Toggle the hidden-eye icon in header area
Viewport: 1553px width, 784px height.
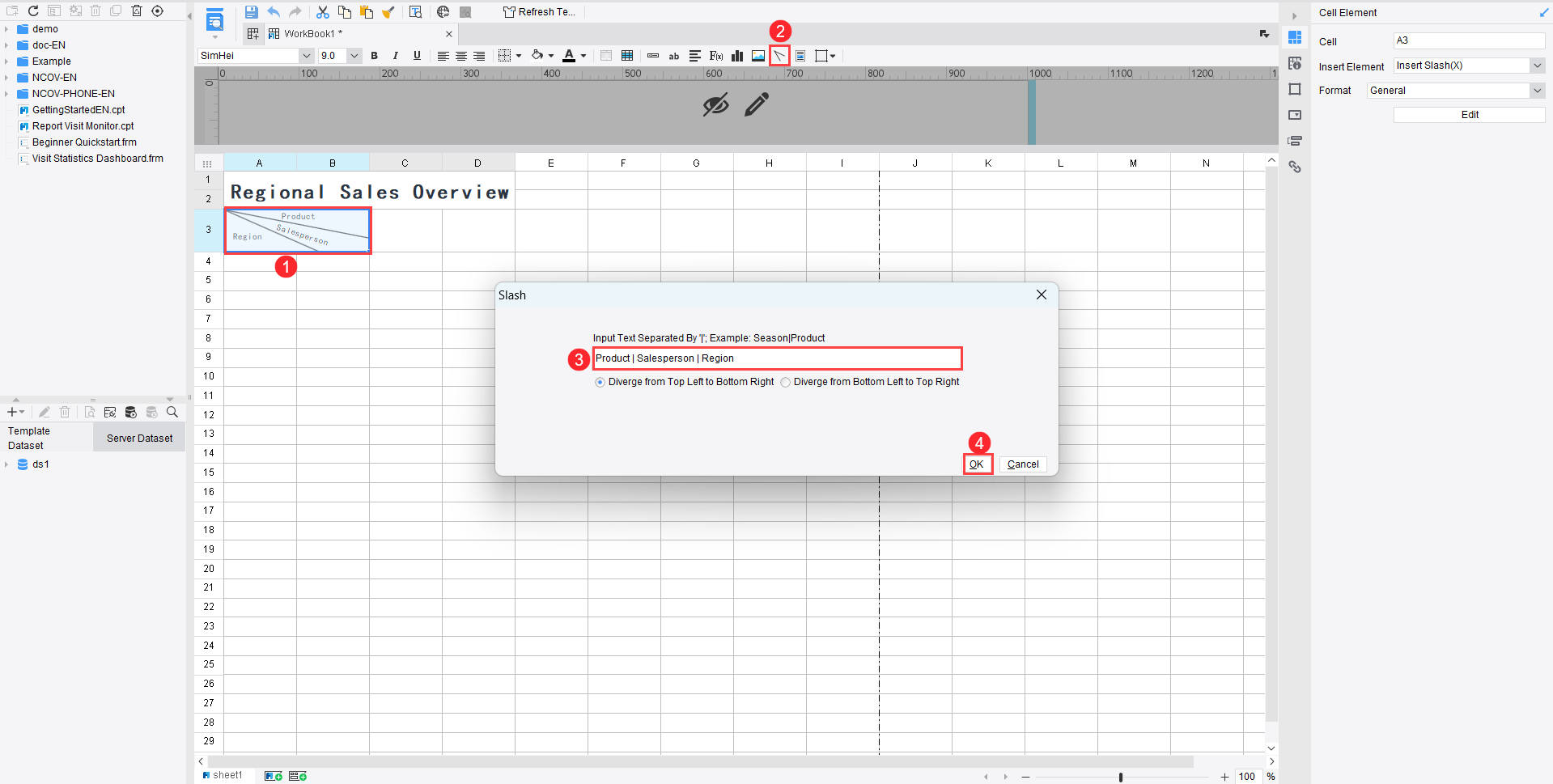pos(716,104)
